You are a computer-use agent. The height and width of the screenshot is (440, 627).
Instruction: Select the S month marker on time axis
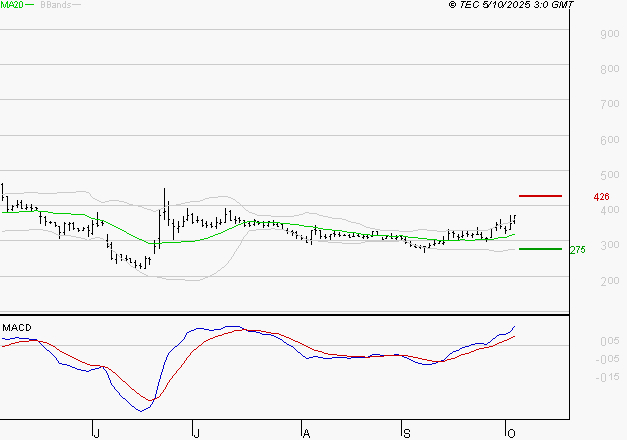tap(407, 432)
